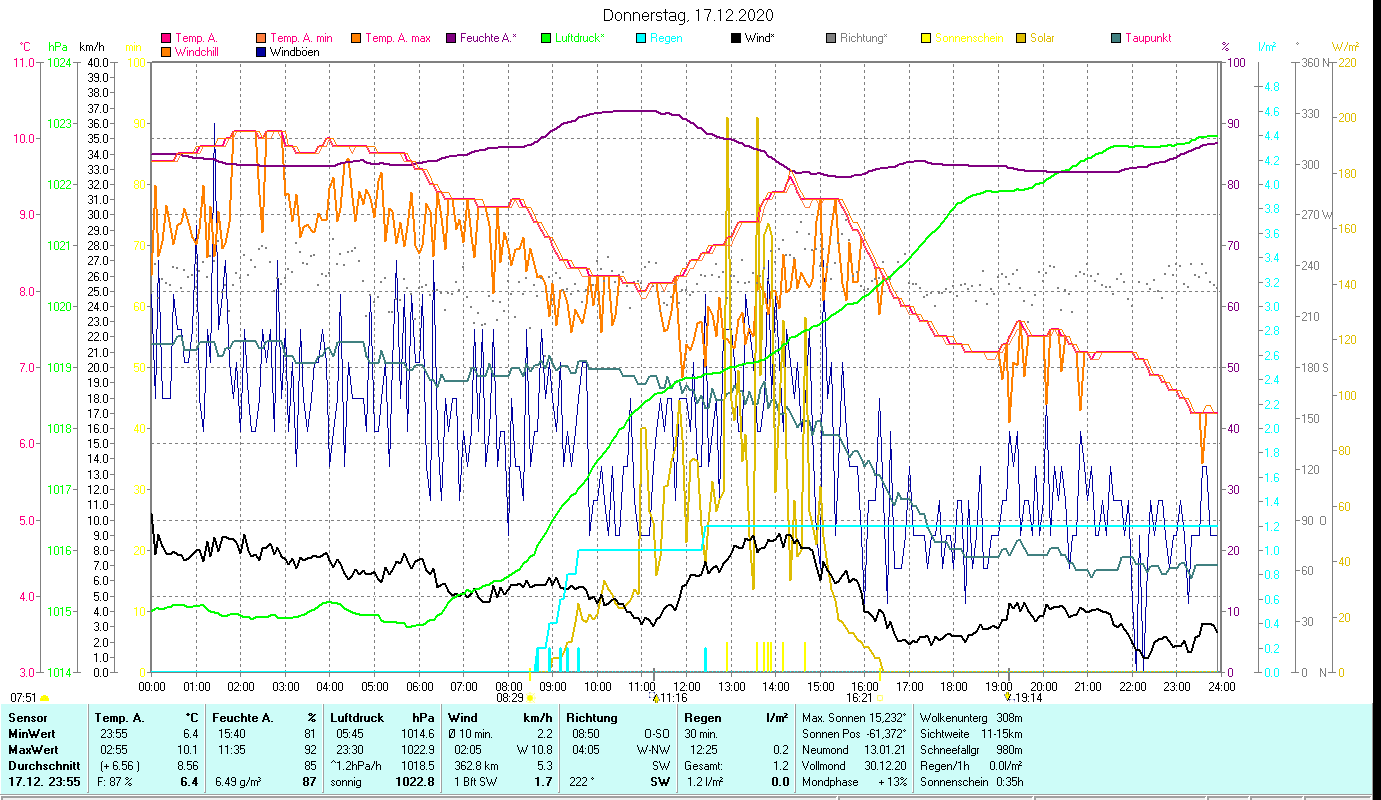Click the 'W/m²' axis unit label

(1346, 47)
